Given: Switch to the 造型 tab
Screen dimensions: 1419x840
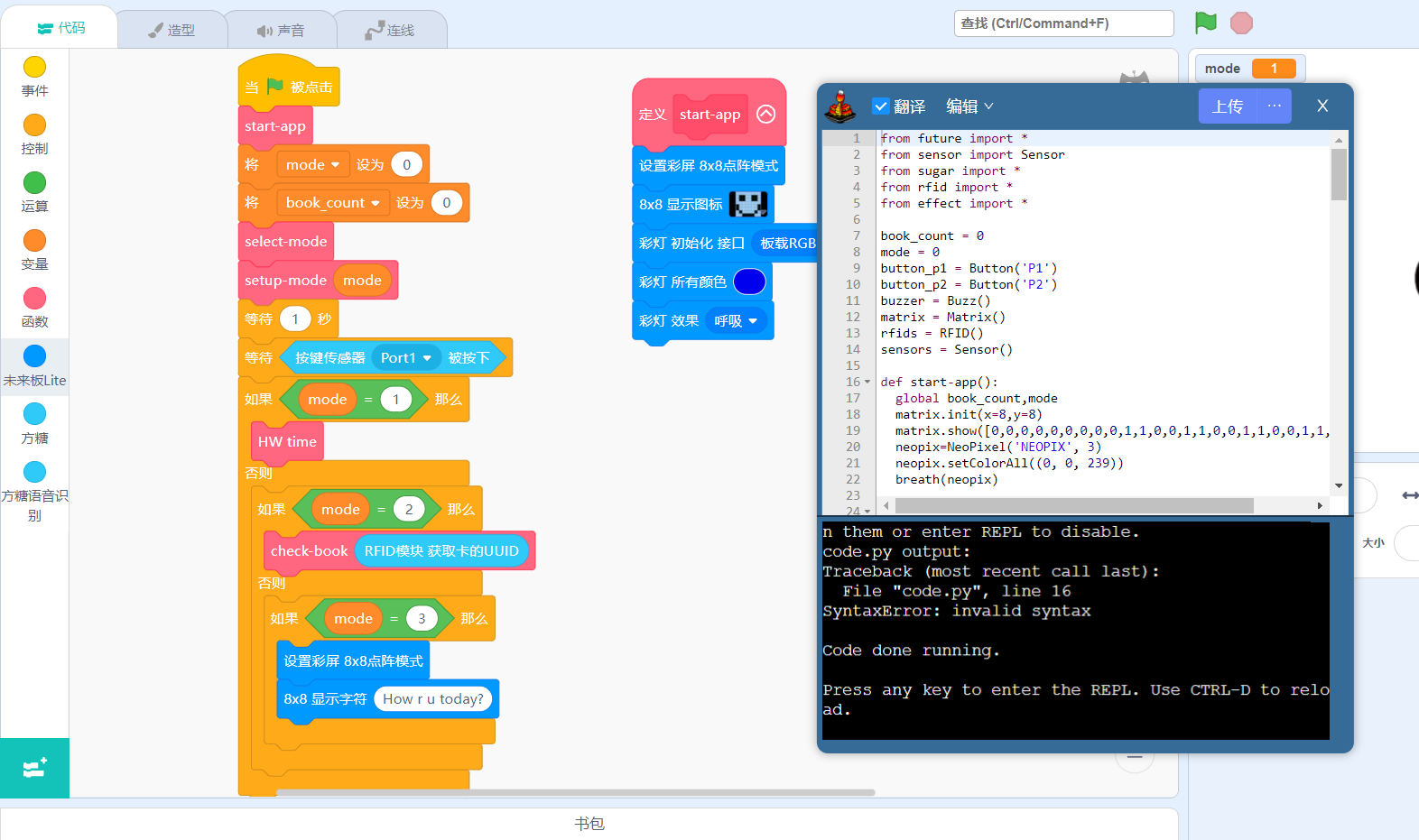Looking at the screenshot, I should click(x=171, y=30).
